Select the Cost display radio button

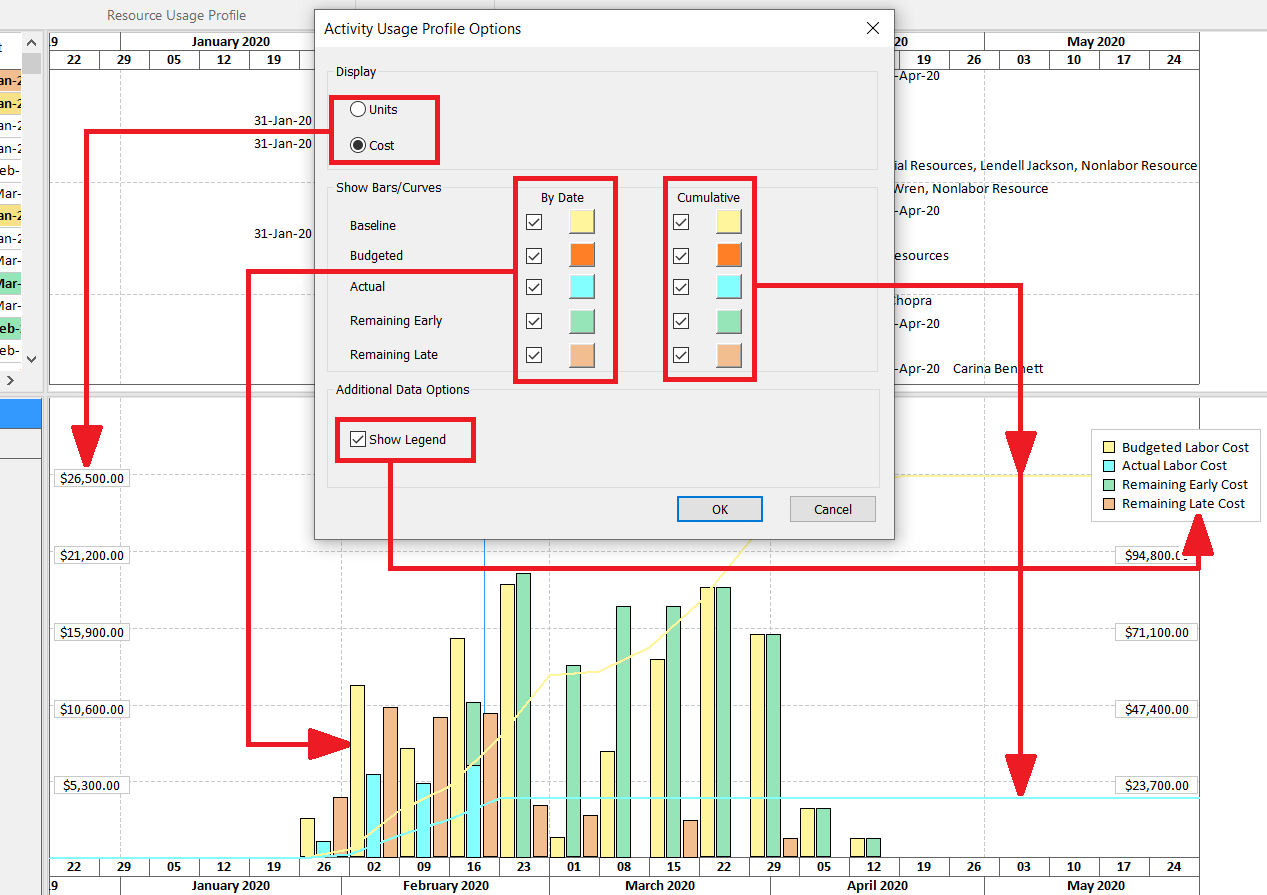coord(358,144)
